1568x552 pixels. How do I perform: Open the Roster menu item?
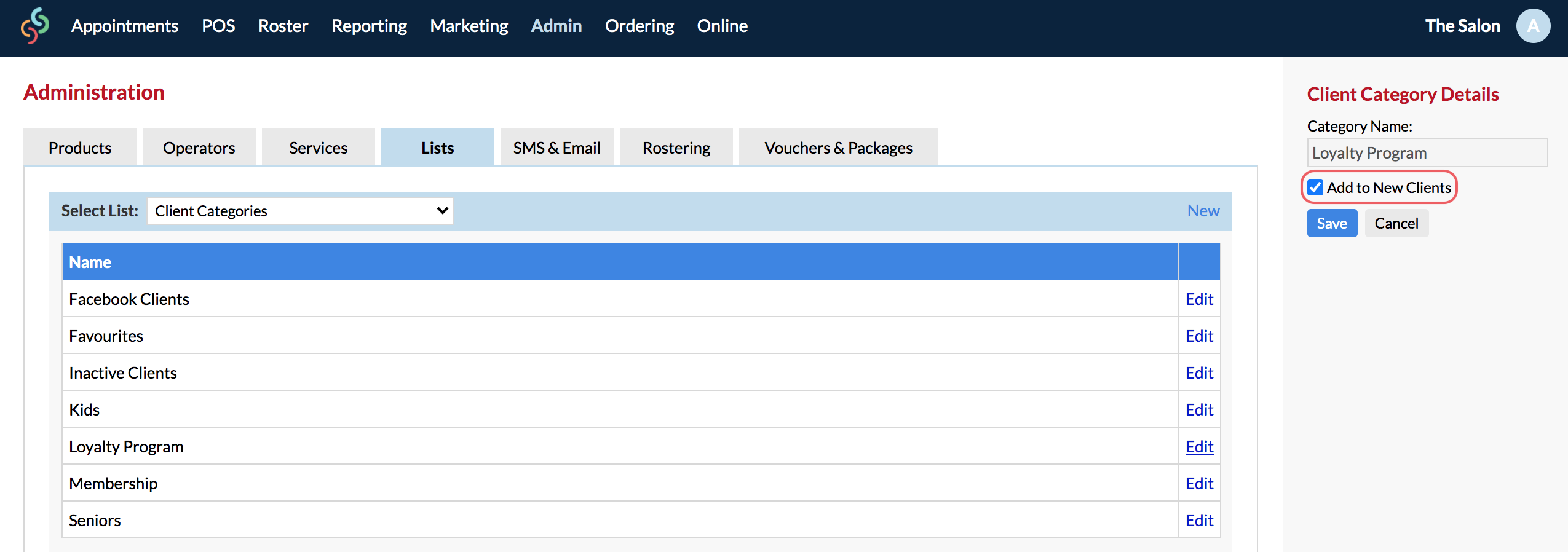tap(283, 26)
